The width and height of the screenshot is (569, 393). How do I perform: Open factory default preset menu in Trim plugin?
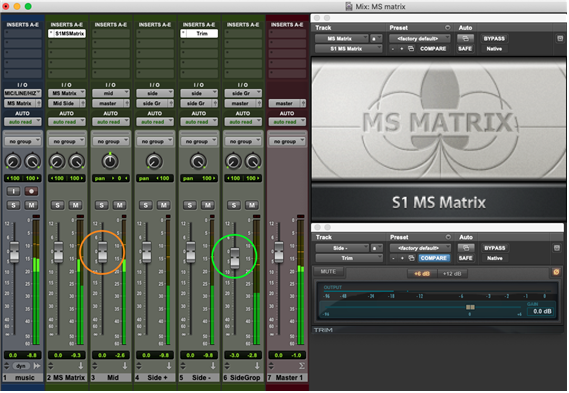pyautogui.click(x=420, y=248)
